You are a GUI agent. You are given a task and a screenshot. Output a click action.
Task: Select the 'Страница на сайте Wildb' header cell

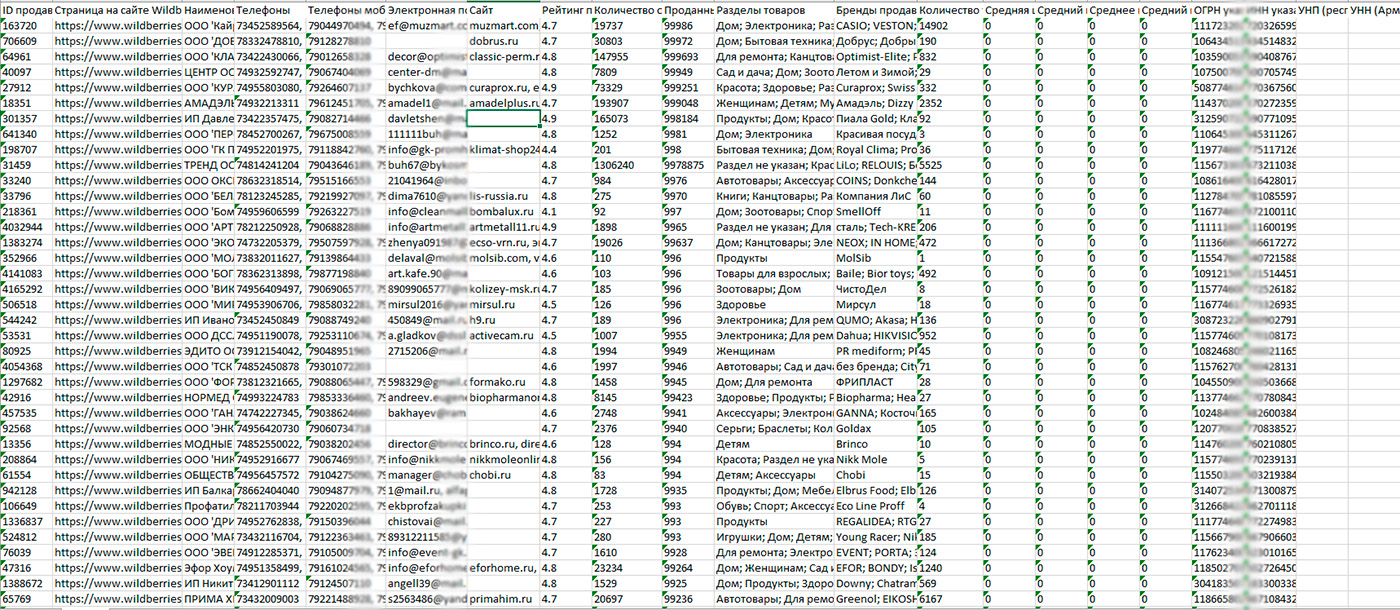point(117,9)
